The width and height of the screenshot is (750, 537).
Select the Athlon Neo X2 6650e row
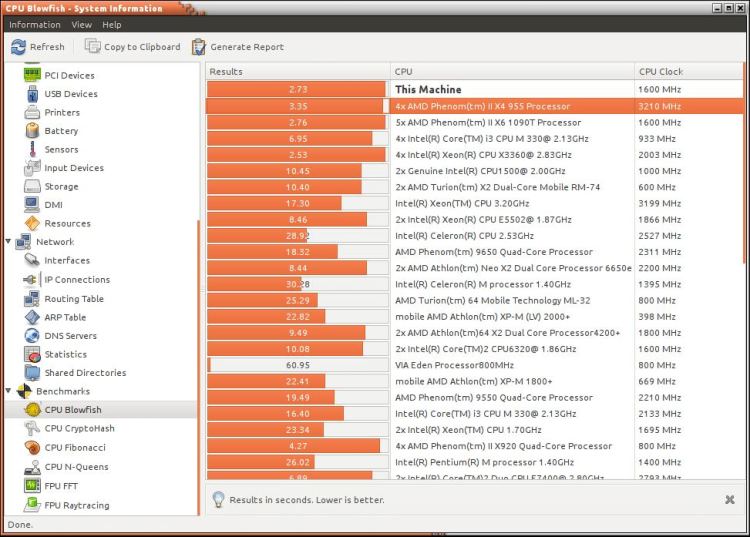(474, 268)
